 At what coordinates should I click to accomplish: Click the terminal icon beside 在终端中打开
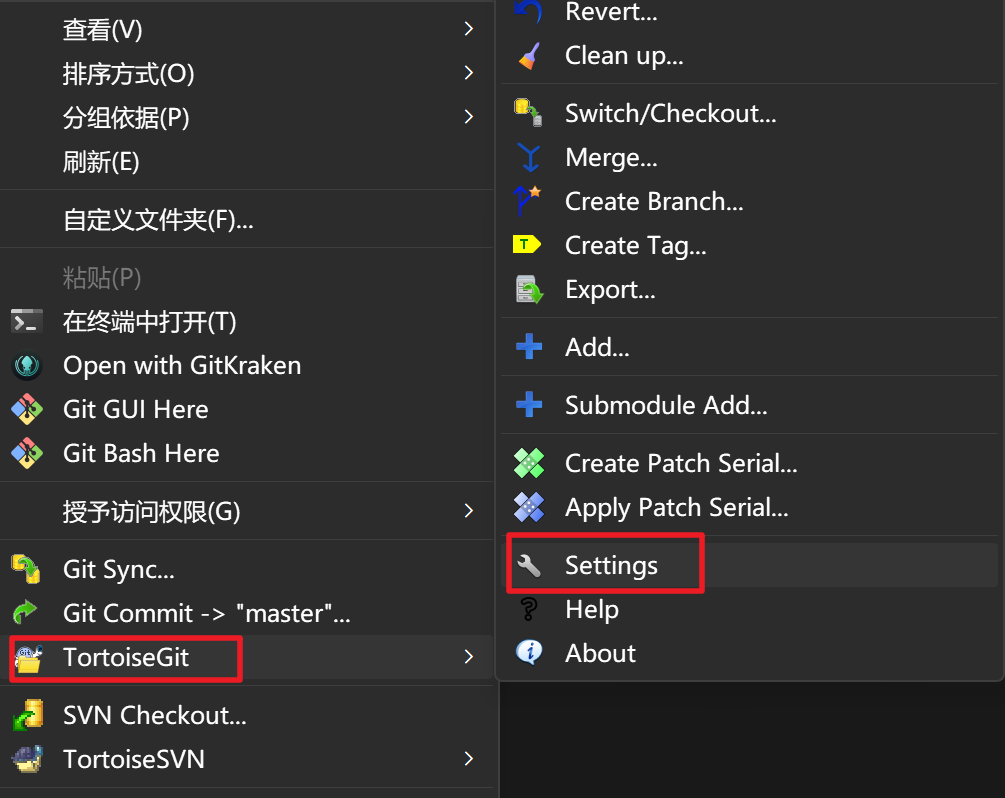click(x=27, y=322)
